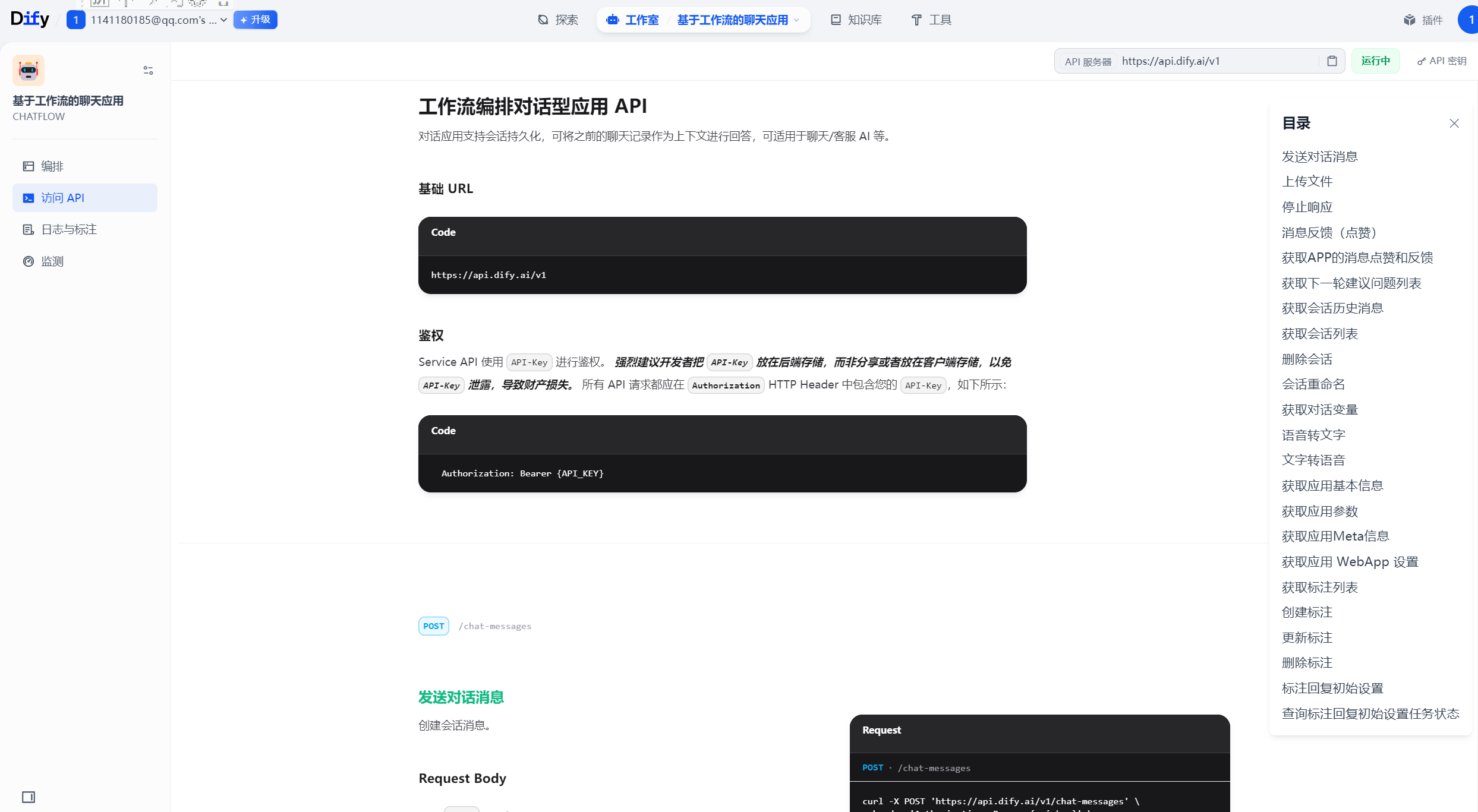Click the 升级 upgrade button

[x=256, y=20]
